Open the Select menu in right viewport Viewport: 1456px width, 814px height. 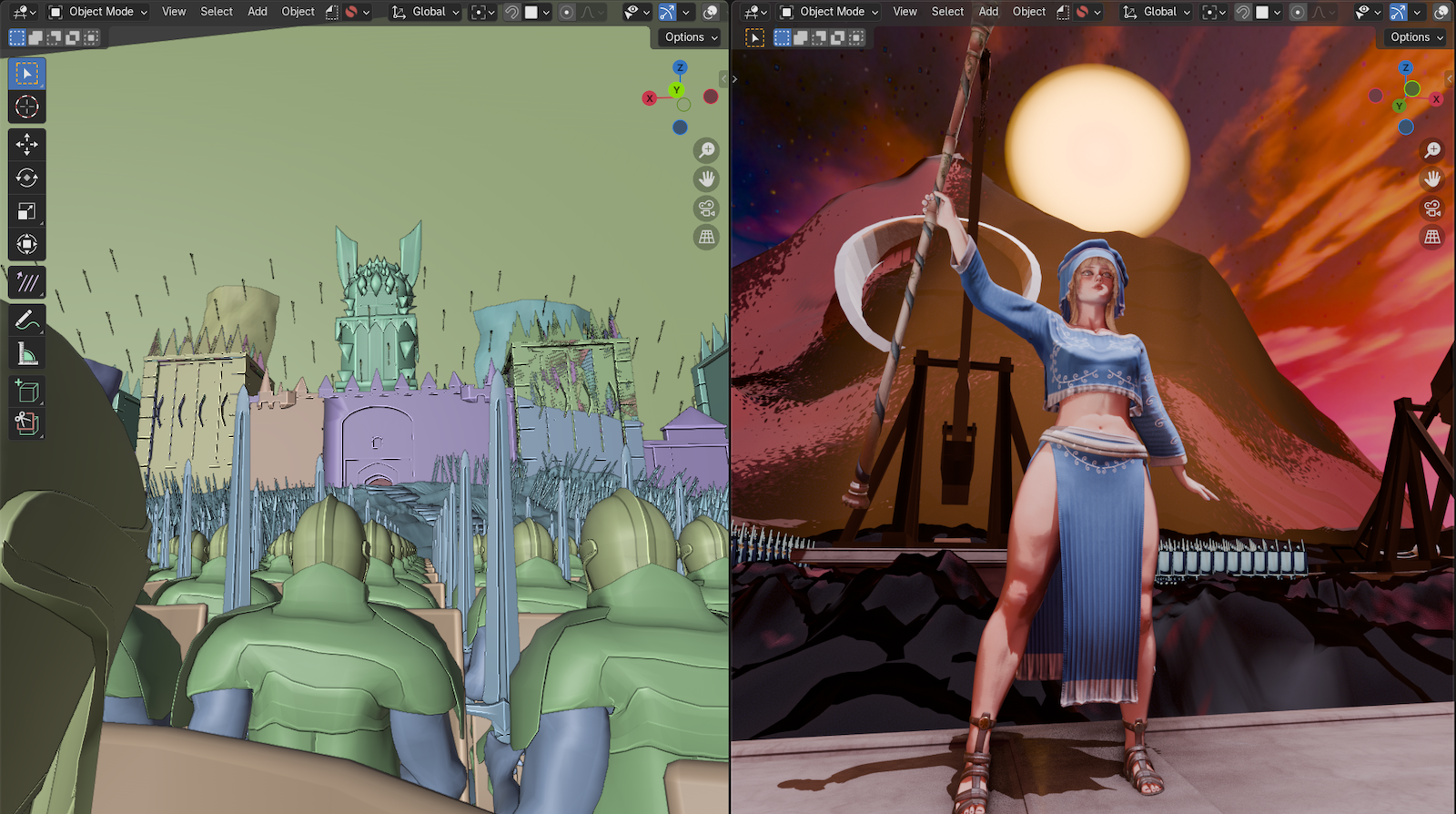click(x=947, y=12)
